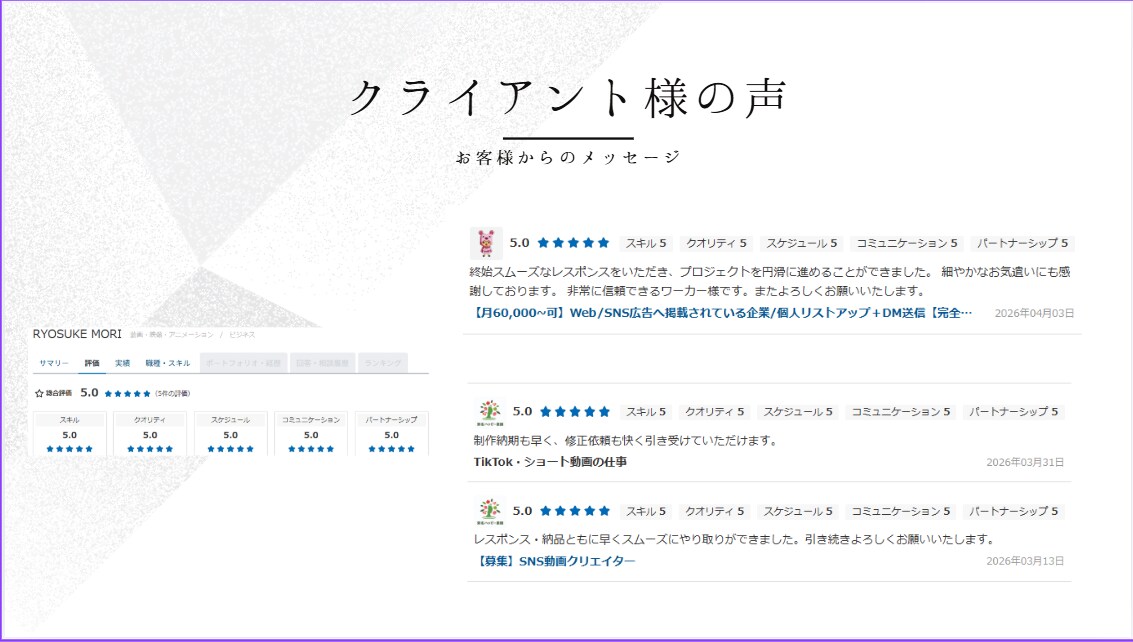Select the 評価 tab

pyautogui.click(x=92, y=363)
